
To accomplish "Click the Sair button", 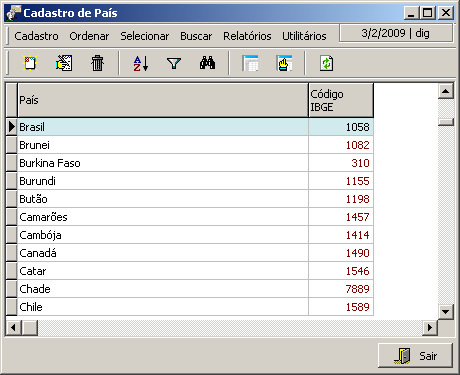I will (x=415, y=356).
